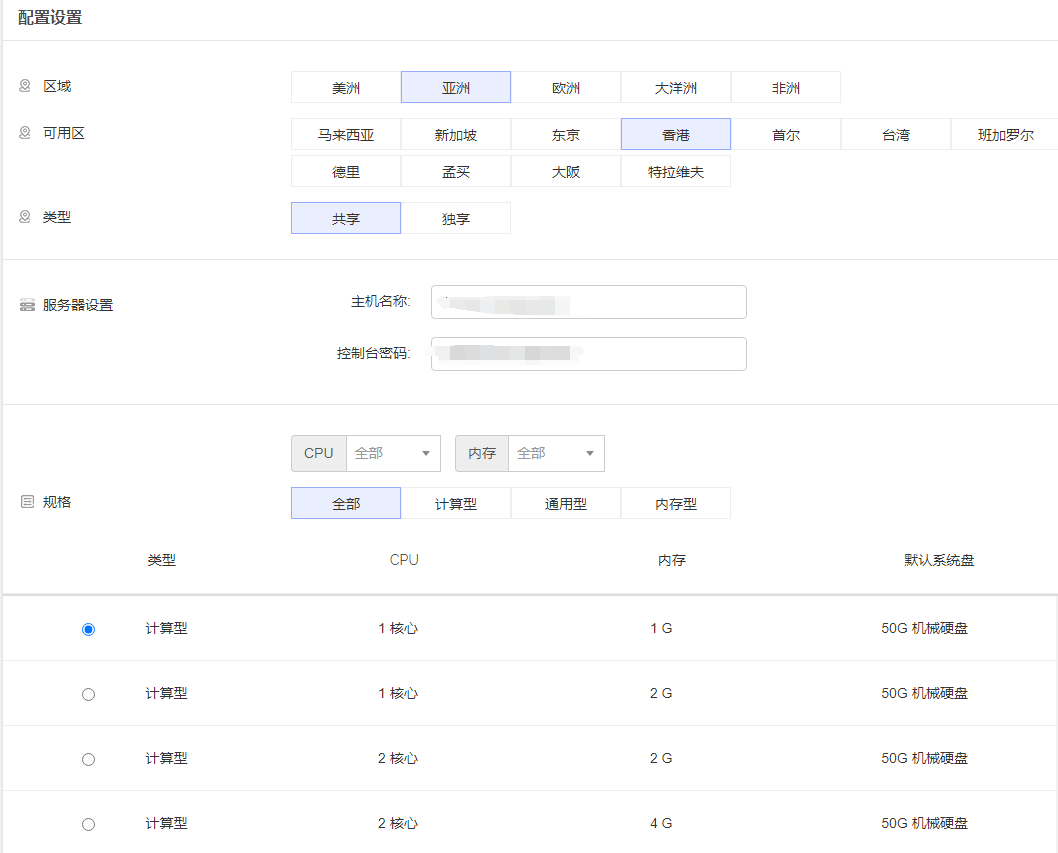Select the 独享 type option
This screenshot has height=853, width=1058.
coord(456,219)
